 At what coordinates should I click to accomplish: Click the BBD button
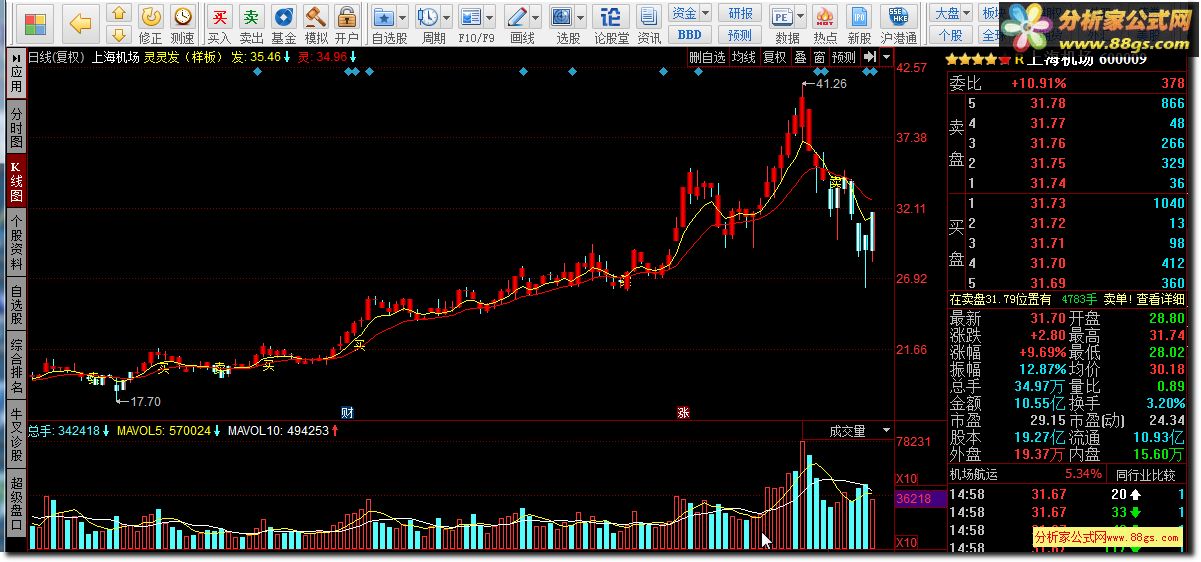tap(690, 34)
